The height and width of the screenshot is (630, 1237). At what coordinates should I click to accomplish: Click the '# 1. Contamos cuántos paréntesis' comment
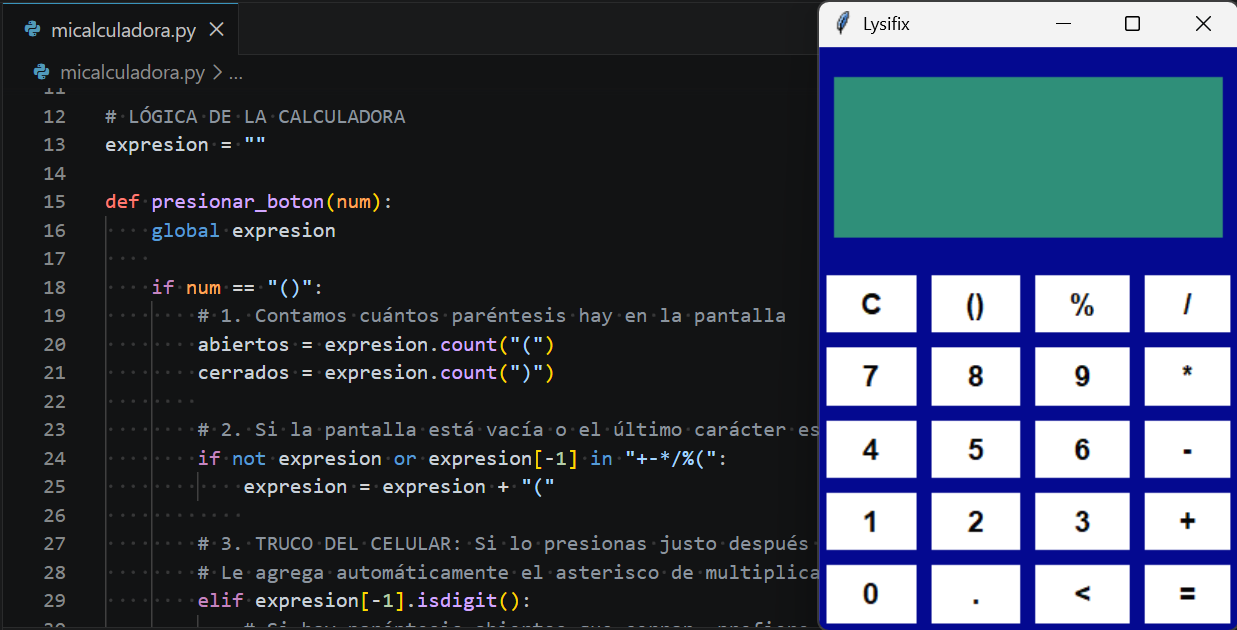click(x=492, y=316)
